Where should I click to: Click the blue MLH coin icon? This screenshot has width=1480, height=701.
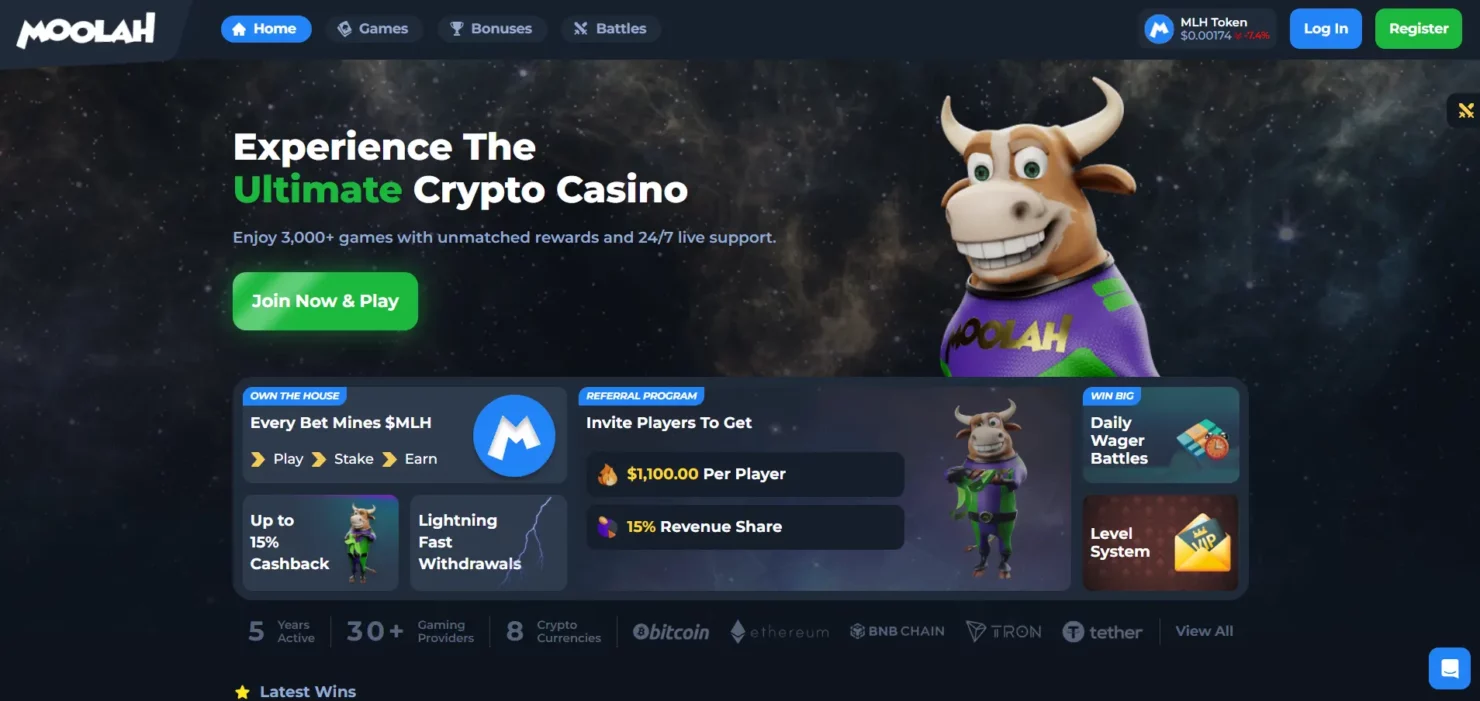pos(514,436)
